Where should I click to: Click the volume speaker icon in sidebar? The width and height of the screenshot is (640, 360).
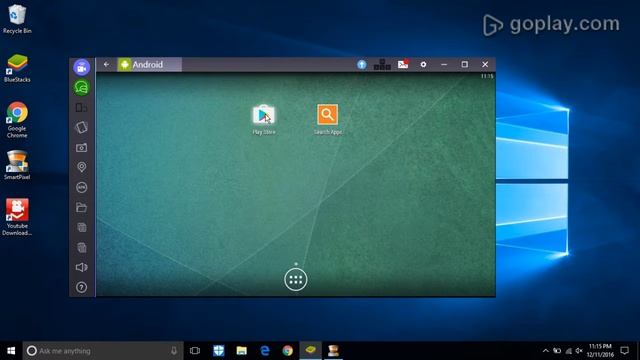(81, 267)
